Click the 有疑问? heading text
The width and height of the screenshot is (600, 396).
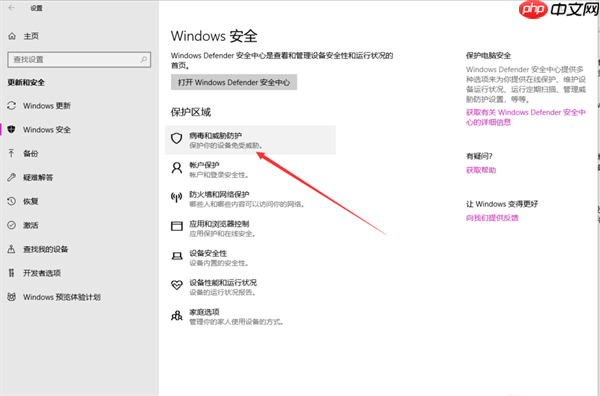(x=479, y=156)
